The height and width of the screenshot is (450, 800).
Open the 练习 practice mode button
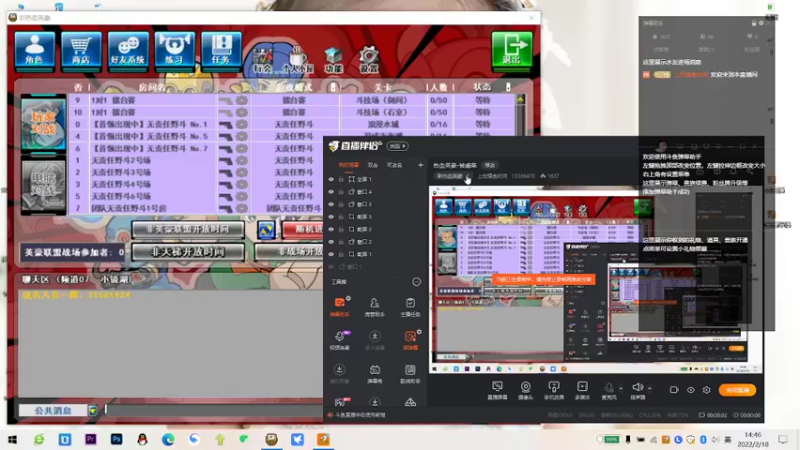(174, 50)
